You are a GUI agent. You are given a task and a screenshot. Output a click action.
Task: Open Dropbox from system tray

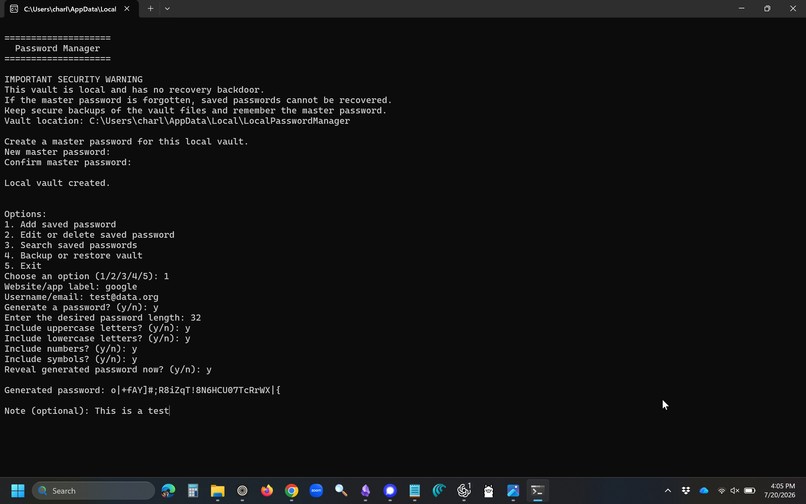point(686,491)
